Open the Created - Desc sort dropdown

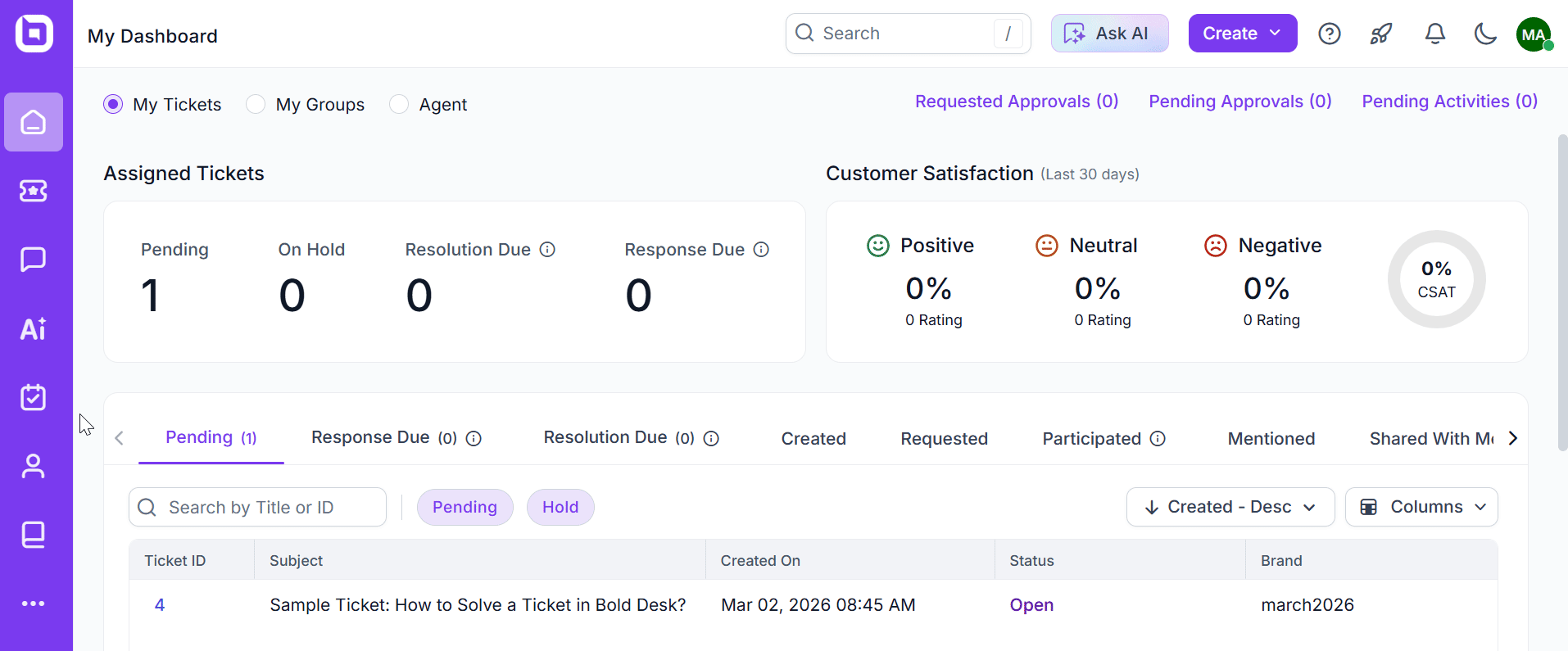tap(1230, 507)
